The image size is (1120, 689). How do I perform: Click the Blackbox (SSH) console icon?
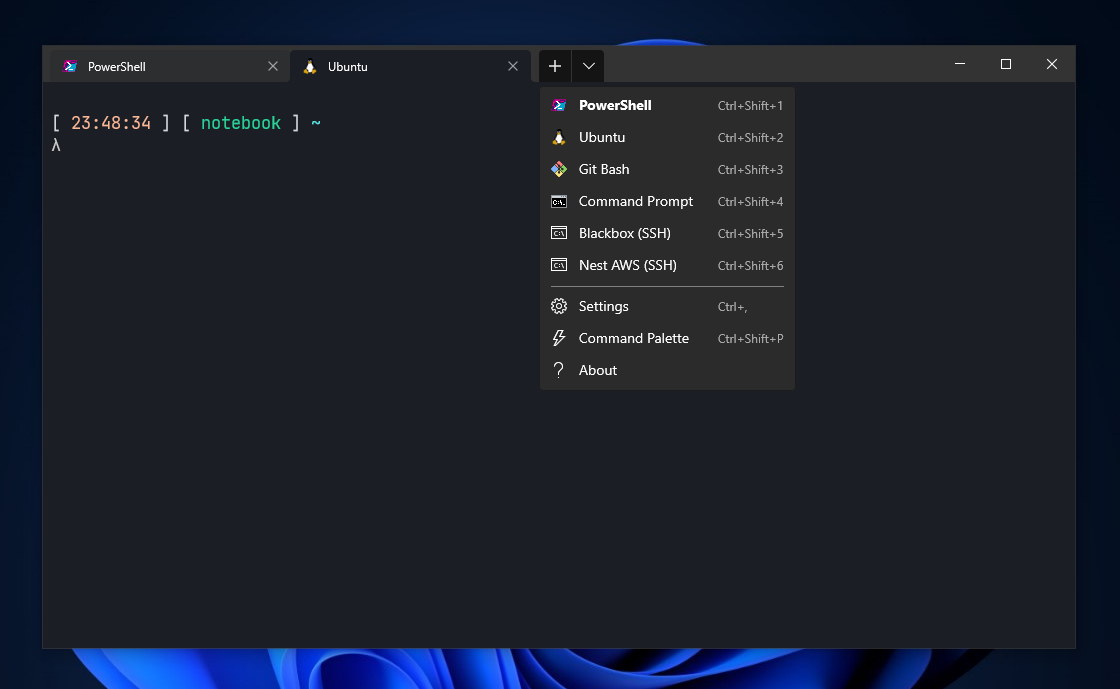(x=559, y=233)
